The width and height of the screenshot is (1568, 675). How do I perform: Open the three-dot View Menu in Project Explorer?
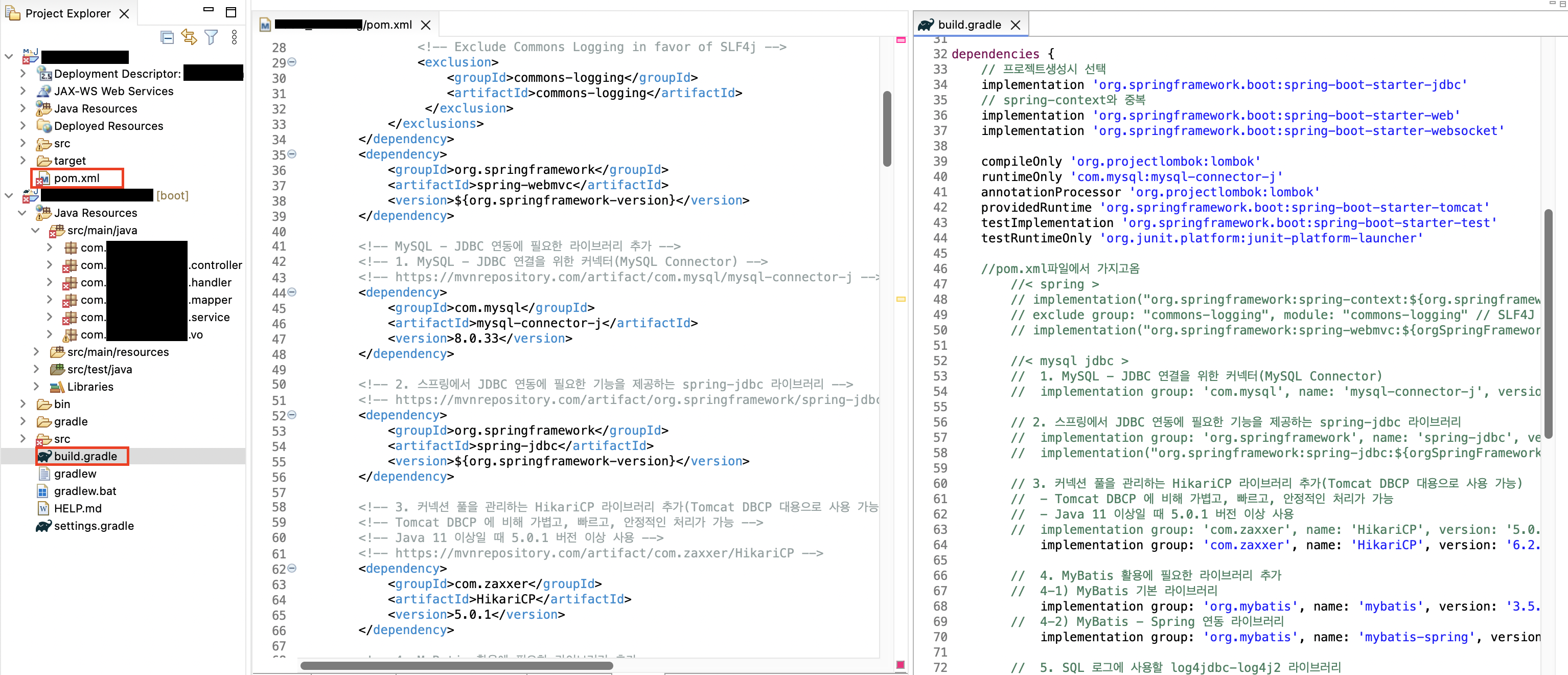[235, 38]
